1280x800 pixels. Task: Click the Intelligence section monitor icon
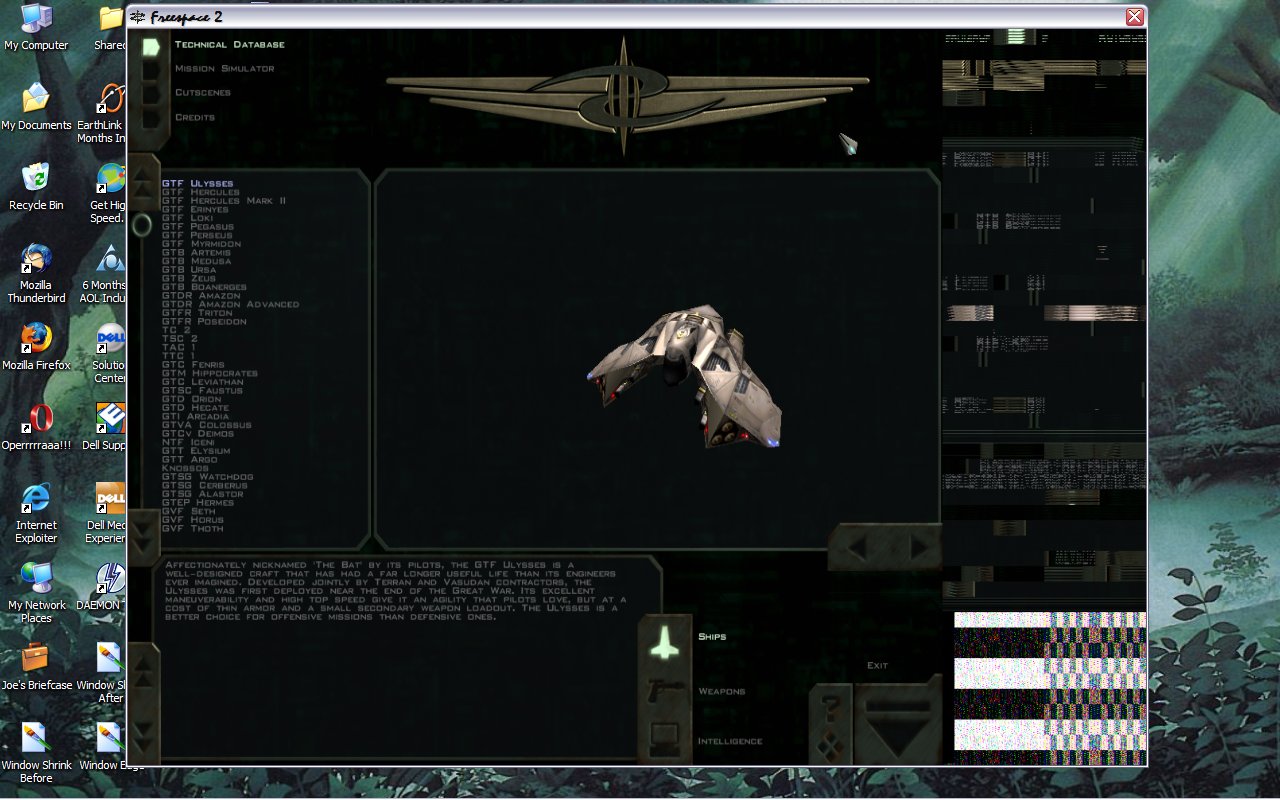click(665, 740)
